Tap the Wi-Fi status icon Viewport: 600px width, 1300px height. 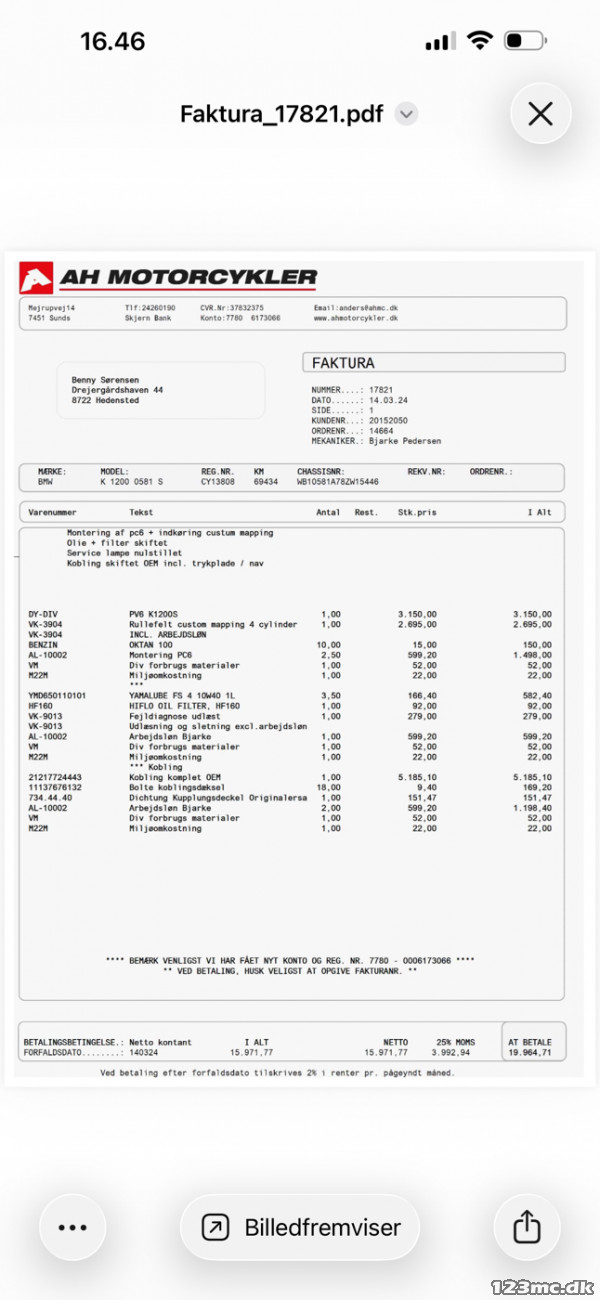480,42
